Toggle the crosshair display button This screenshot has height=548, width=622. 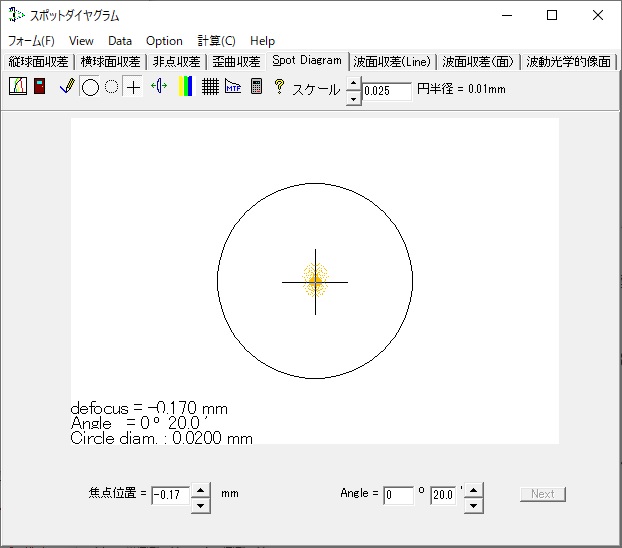(x=133, y=87)
